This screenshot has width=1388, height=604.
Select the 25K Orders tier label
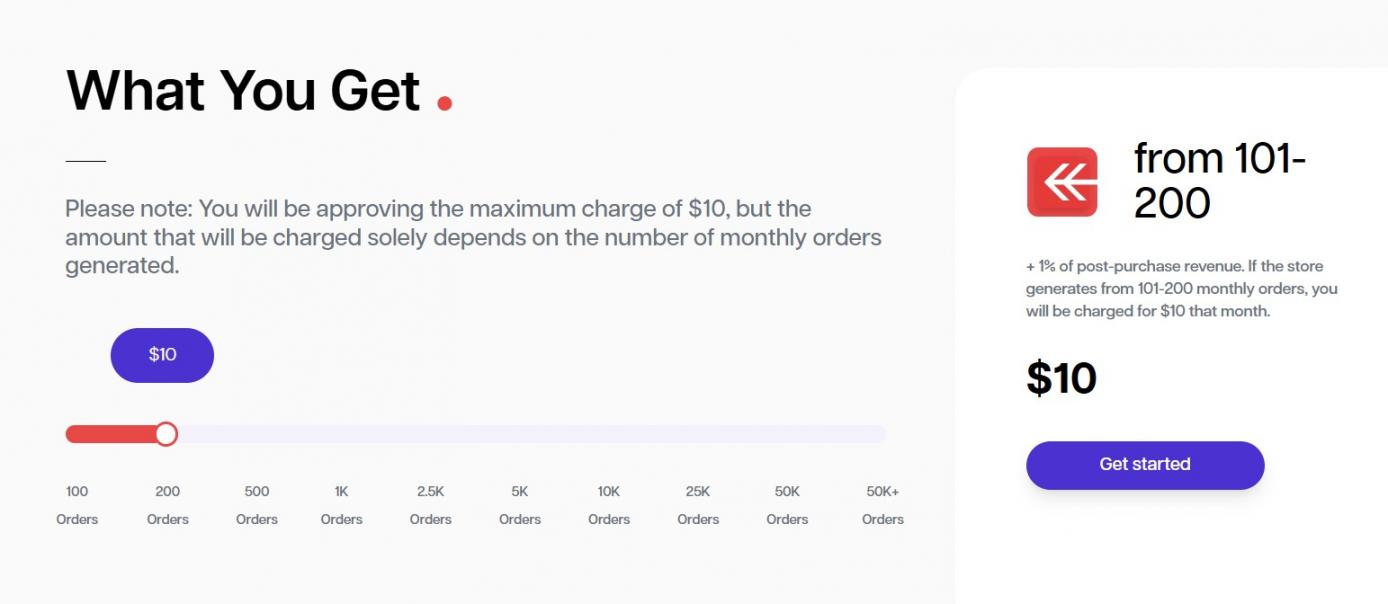pyautogui.click(x=698, y=504)
